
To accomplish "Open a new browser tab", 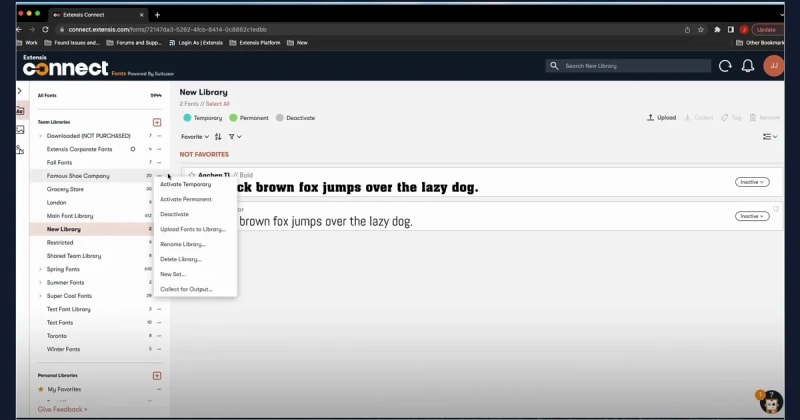I will click(x=157, y=15).
